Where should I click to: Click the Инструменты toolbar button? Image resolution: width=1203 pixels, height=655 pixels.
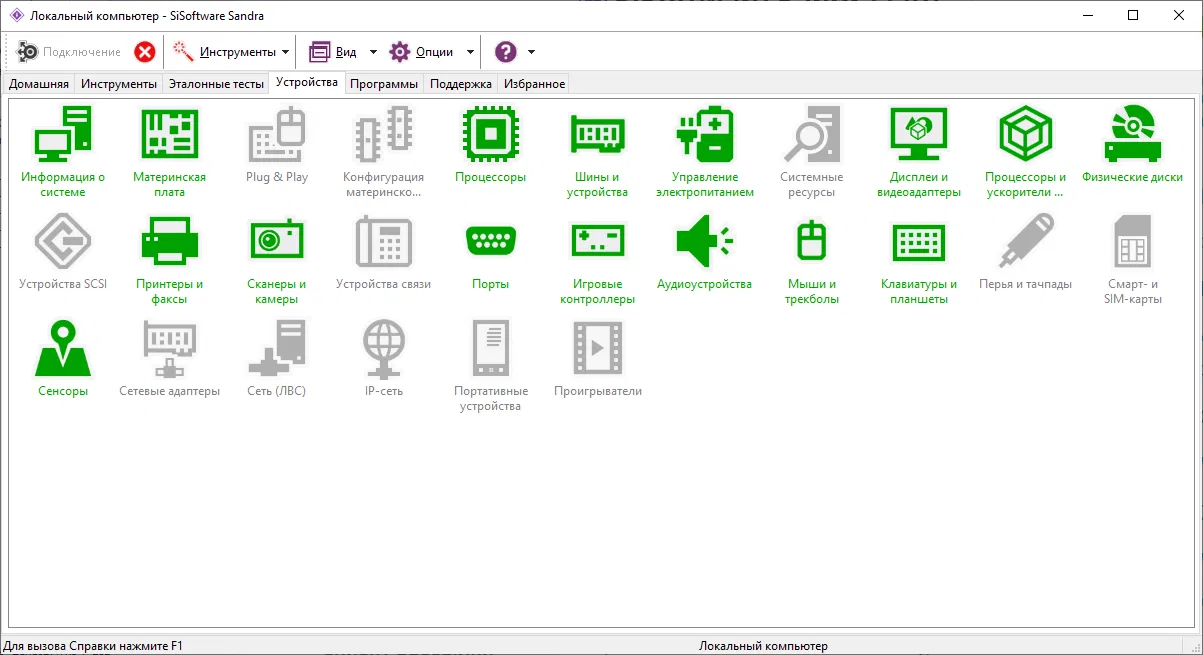pyautogui.click(x=225, y=52)
